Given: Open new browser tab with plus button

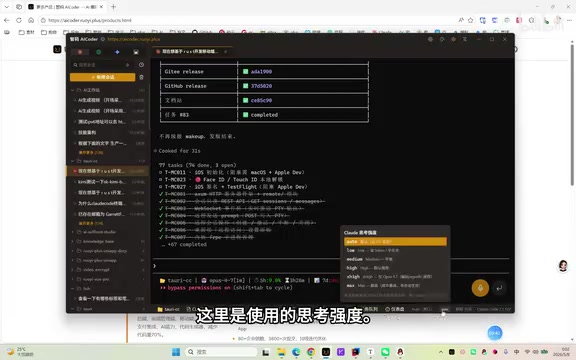Looking at the screenshot, I should [114, 7].
